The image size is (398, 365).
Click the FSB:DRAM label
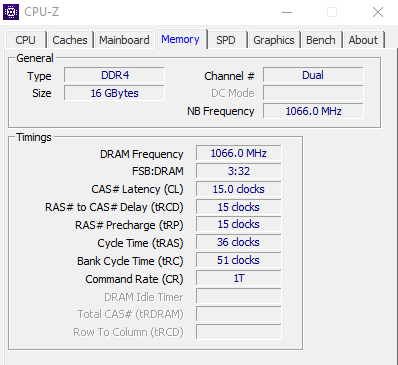click(x=158, y=171)
